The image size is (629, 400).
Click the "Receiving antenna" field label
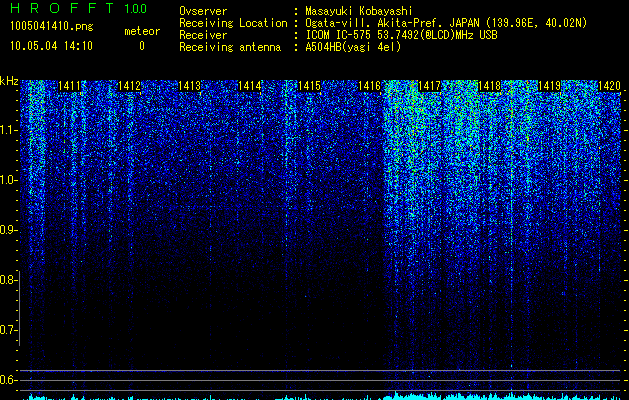click(x=230, y=47)
